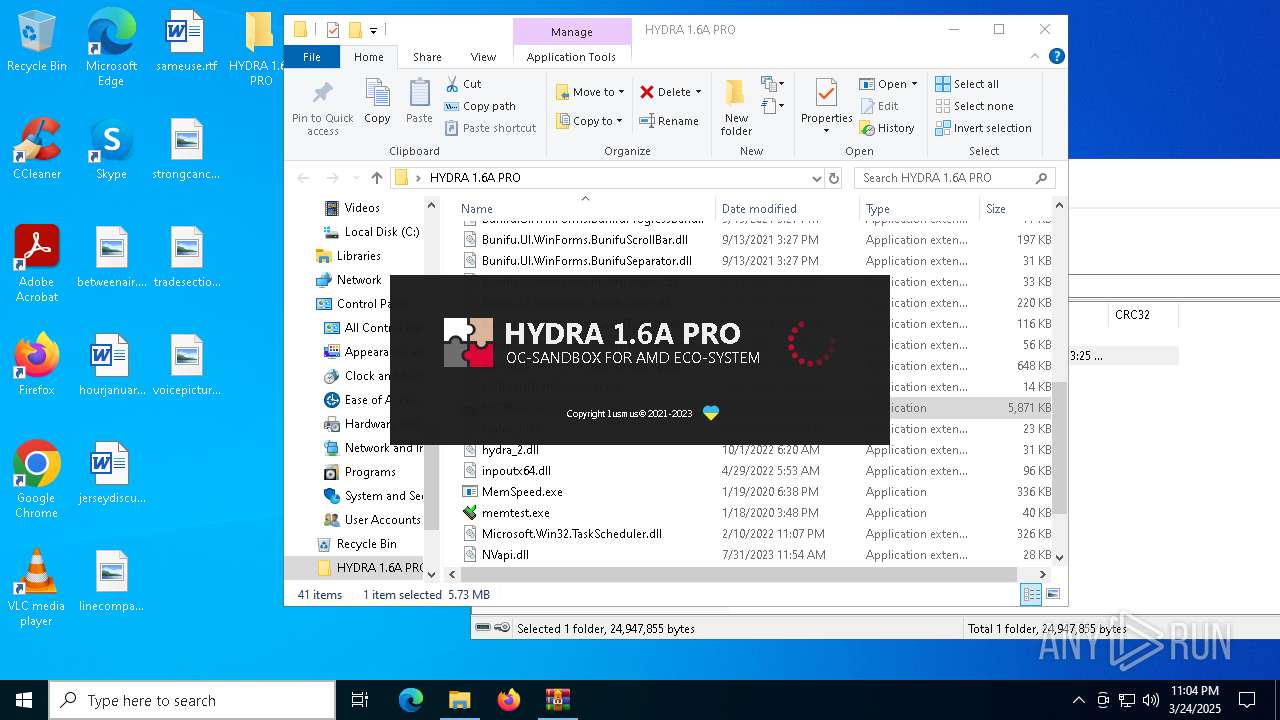Click Invert selection in ribbon
This screenshot has width=1280, height=720.
pyautogui.click(x=983, y=128)
